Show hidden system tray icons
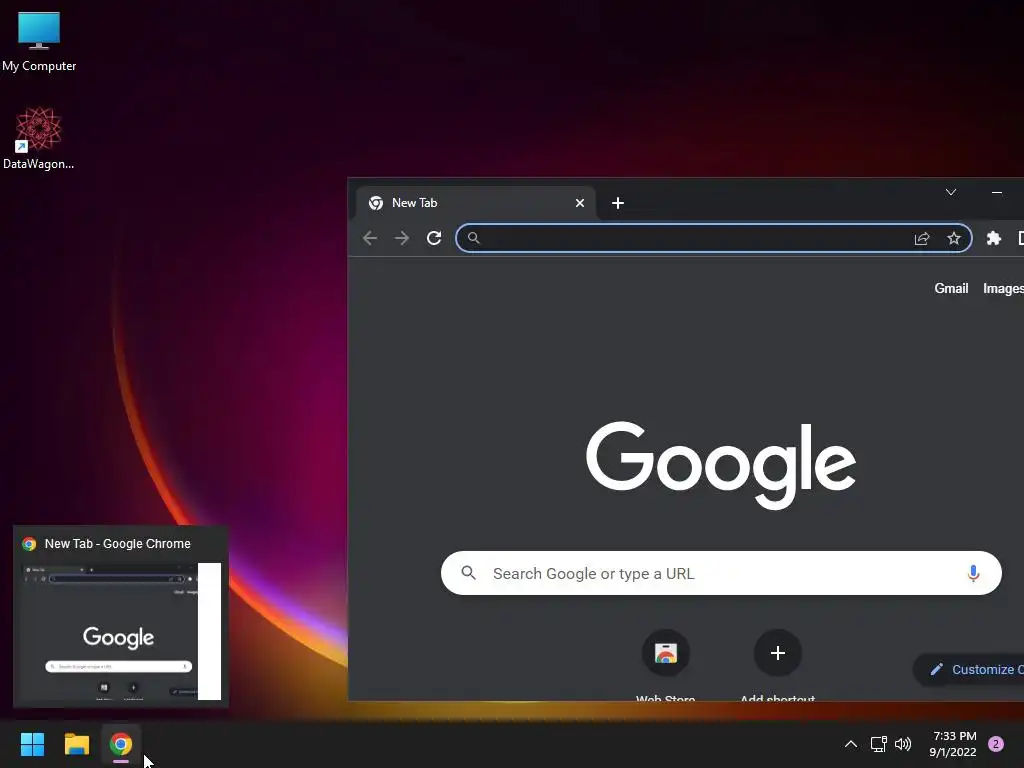Screen dimensions: 1024x768 click(x=850, y=744)
